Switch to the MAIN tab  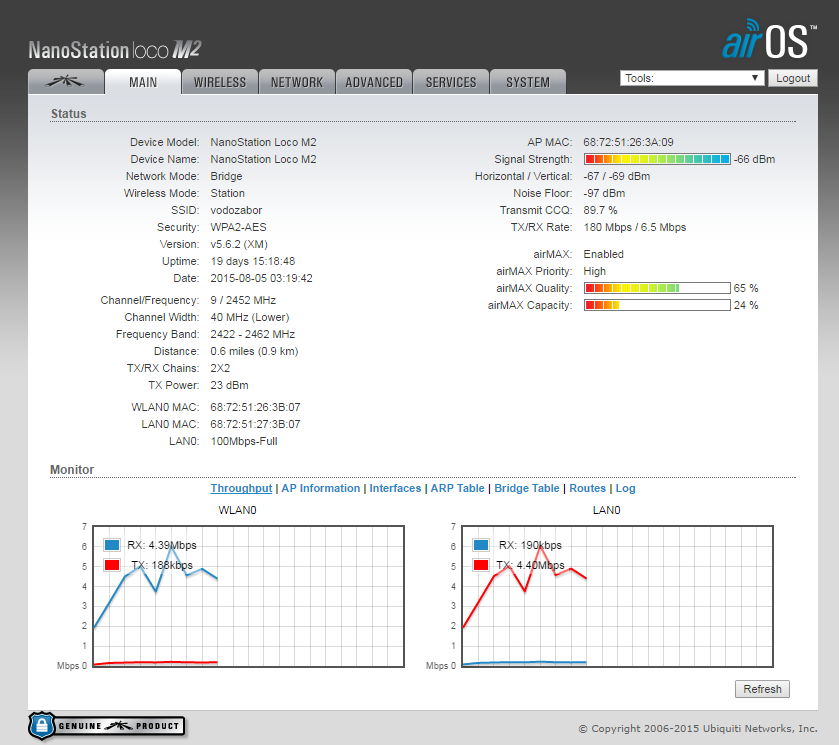tap(143, 82)
